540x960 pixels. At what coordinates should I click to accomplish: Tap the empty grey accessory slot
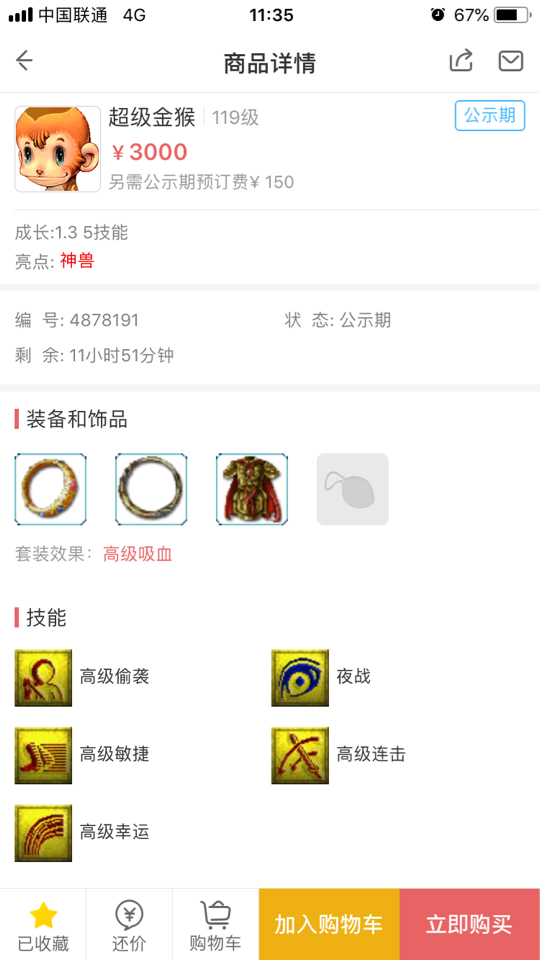point(353,489)
